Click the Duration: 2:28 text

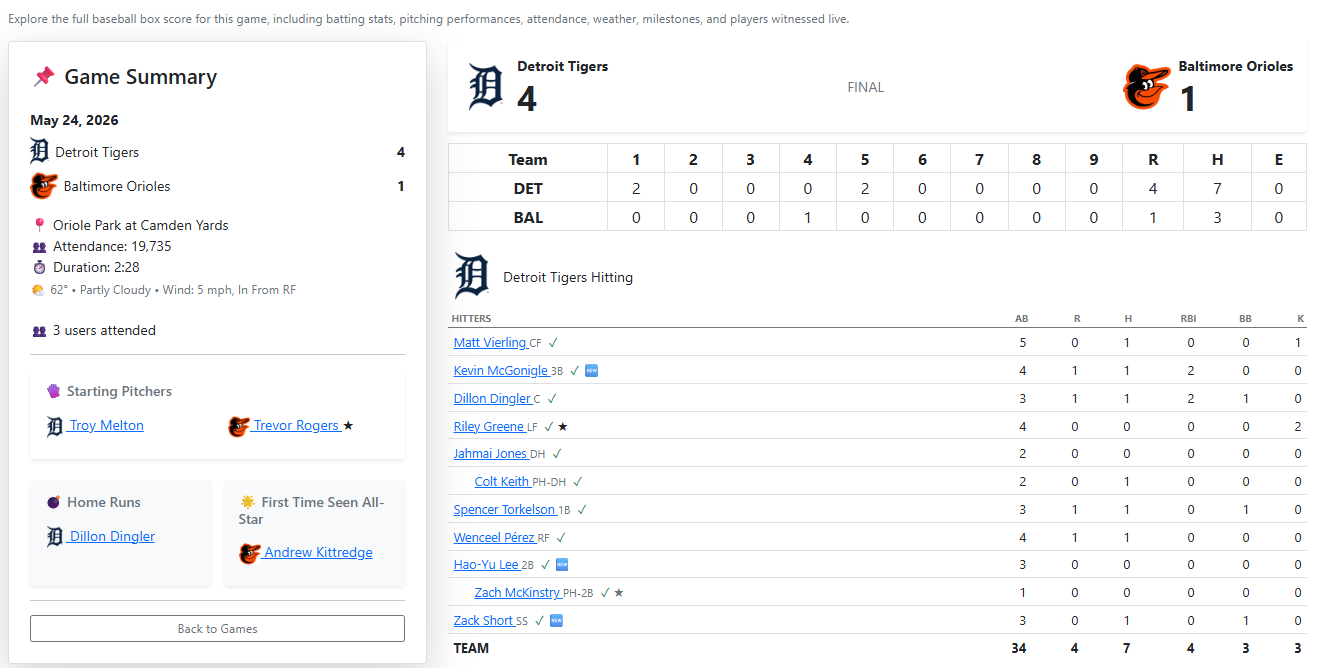(x=95, y=267)
